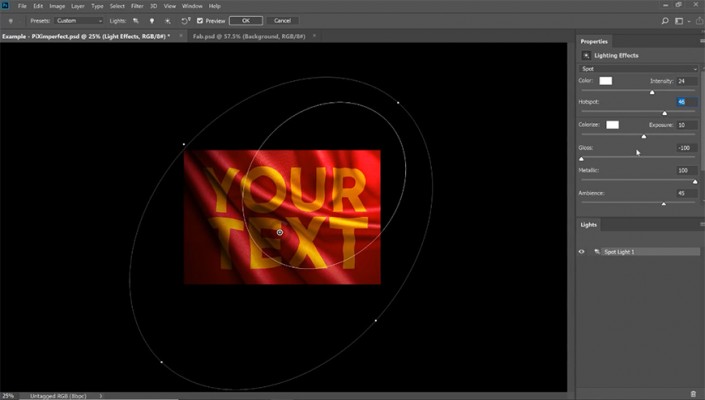705x400 pixels.
Task: Click the Reset Current Light icon
Action: pos(186,21)
